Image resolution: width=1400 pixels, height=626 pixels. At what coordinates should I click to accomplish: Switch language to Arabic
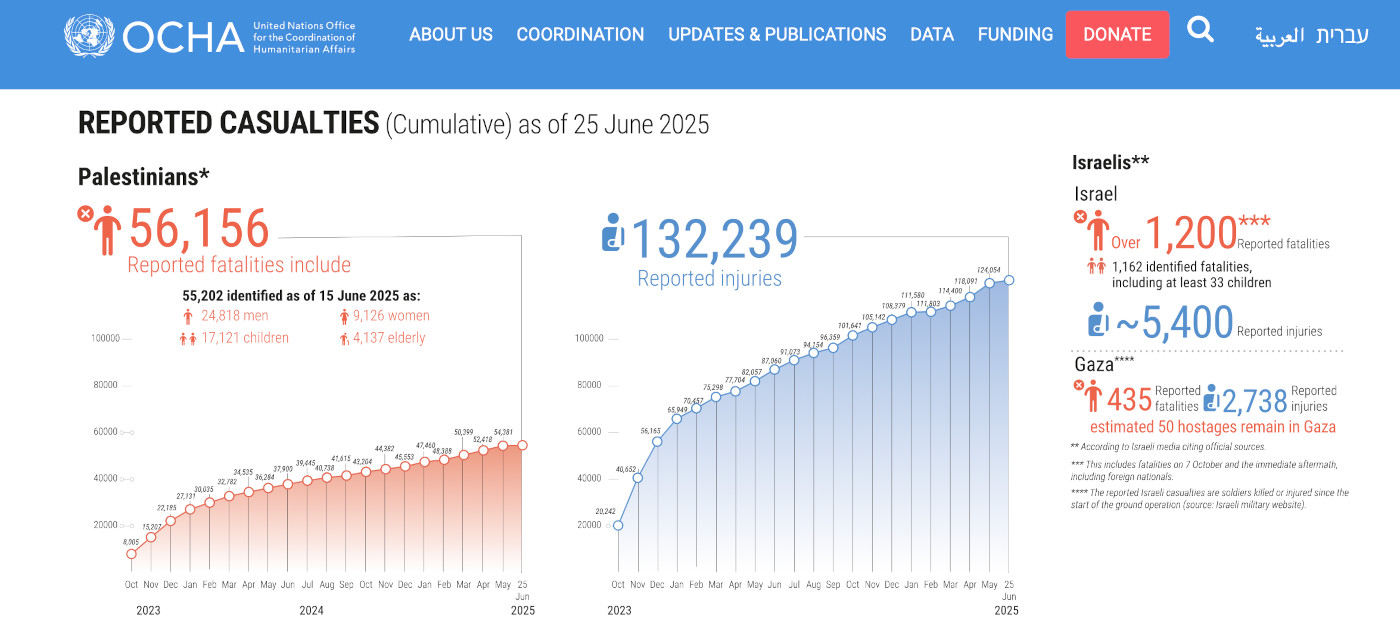pyautogui.click(x=1280, y=36)
